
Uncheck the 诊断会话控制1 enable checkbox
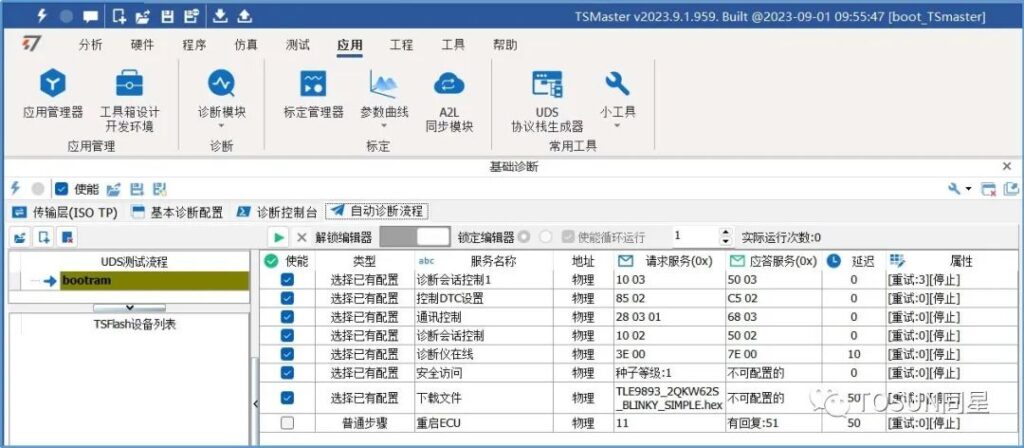point(287,280)
